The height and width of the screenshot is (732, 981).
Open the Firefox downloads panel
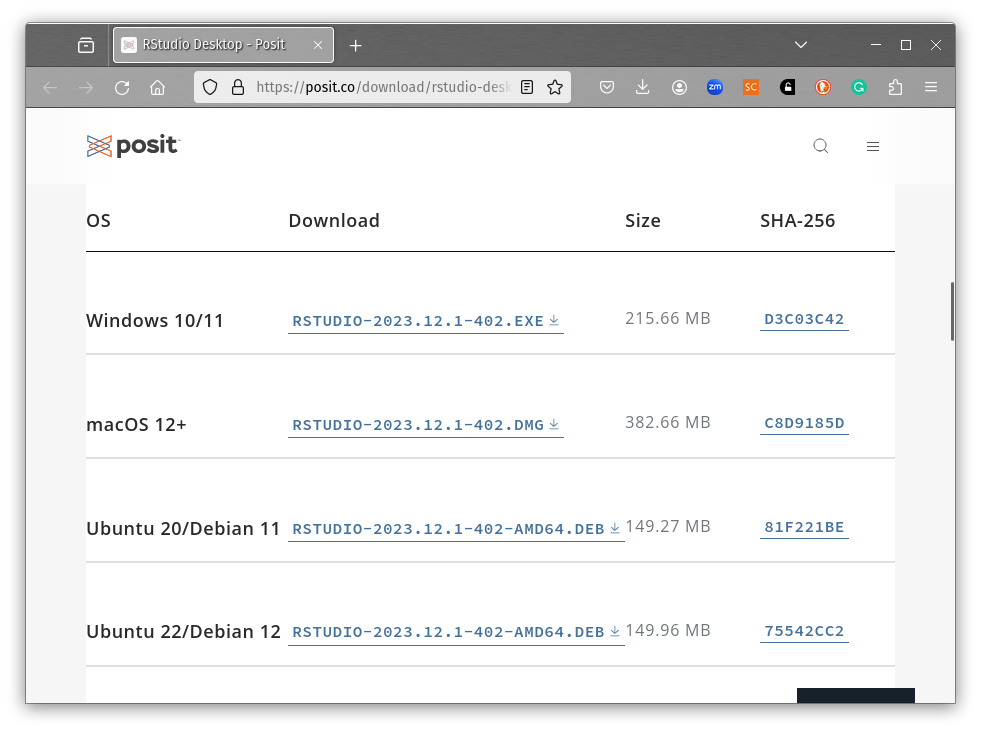pos(643,88)
